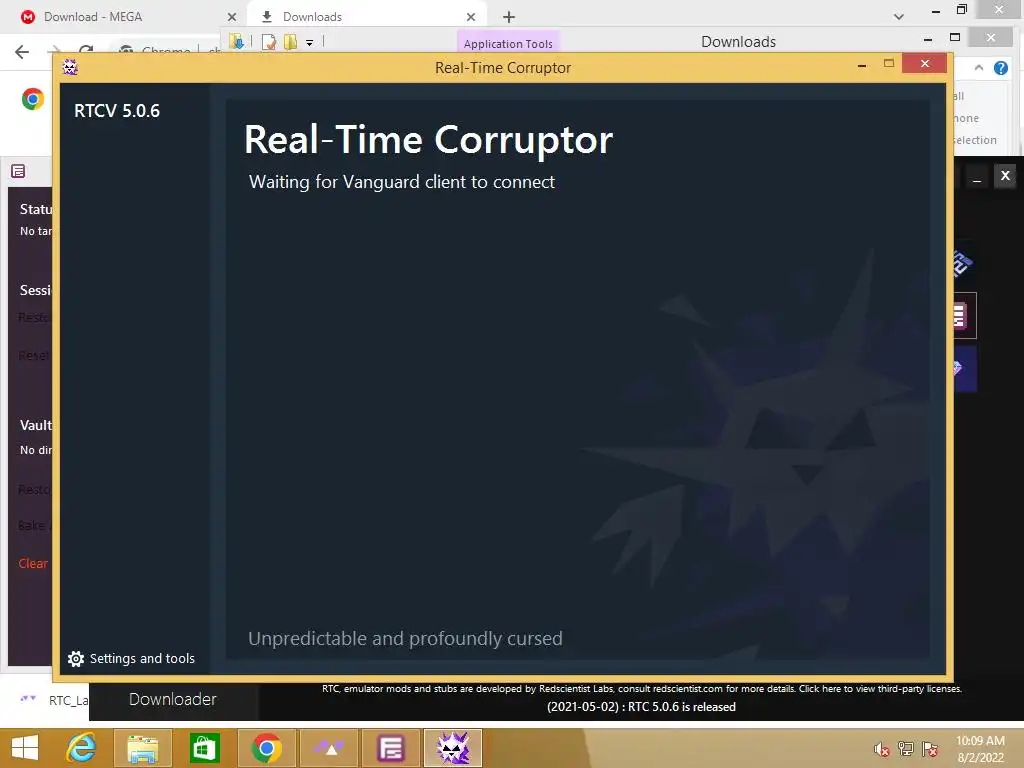The width and height of the screenshot is (1024, 768).
Task: Minimize the Real-Time Corruptor window
Action: pyautogui.click(x=862, y=65)
